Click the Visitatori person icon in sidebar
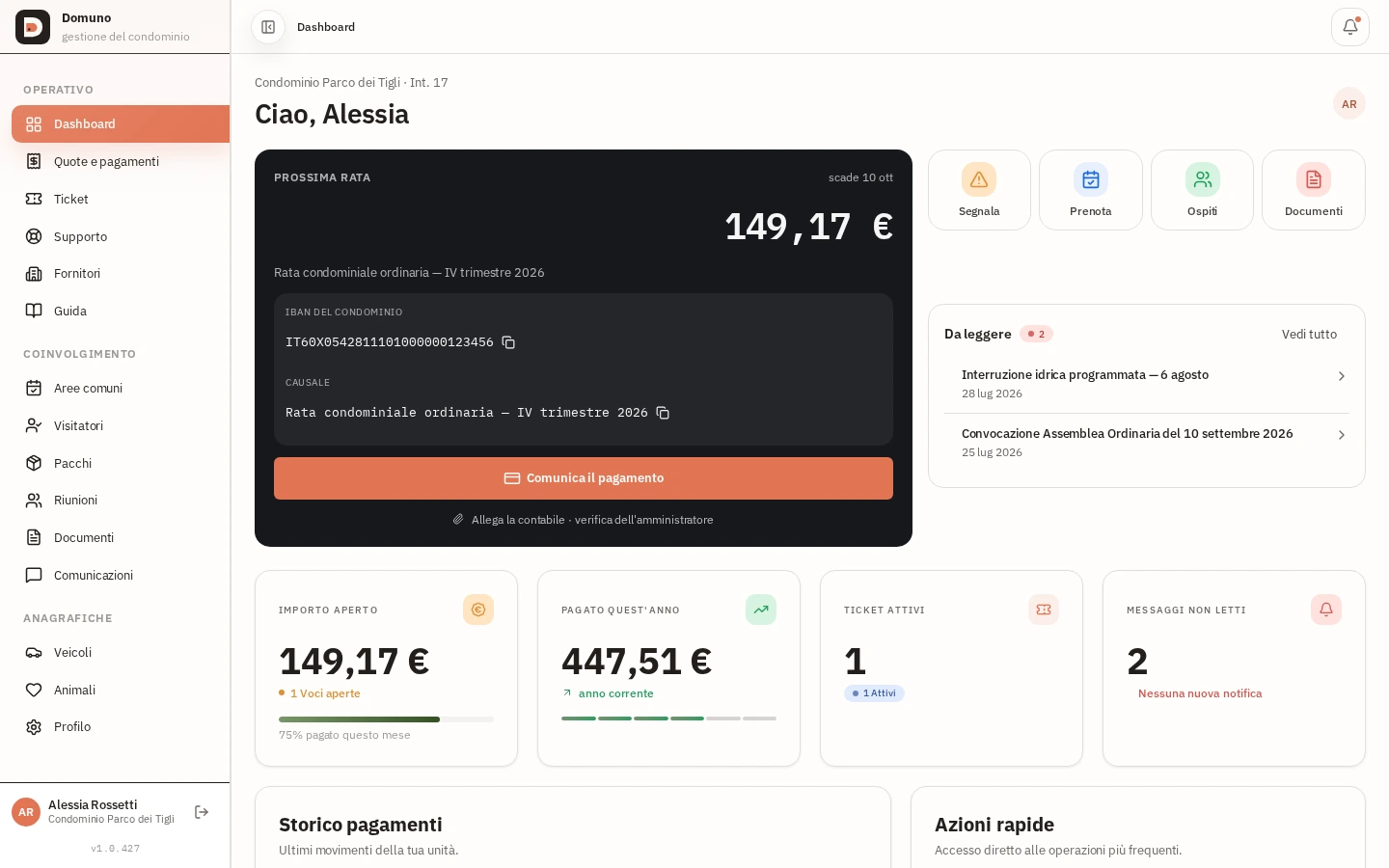This screenshot has height=868, width=1389. click(x=34, y=425)
